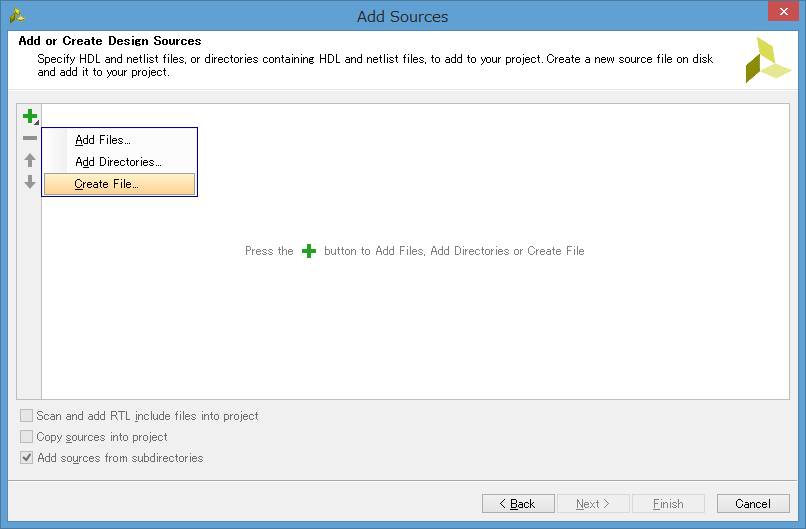Choose Add Files... from the popup menu

103,140
